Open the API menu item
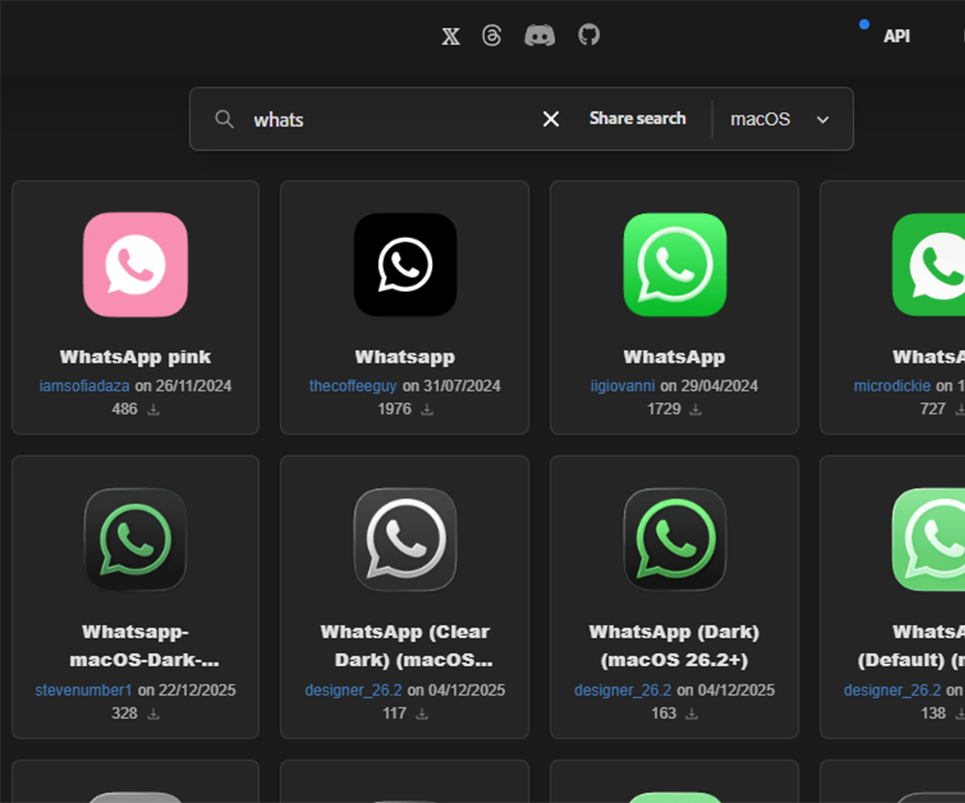Image resolution: width=965 pixels, height=803 pixels. (897, 36)
